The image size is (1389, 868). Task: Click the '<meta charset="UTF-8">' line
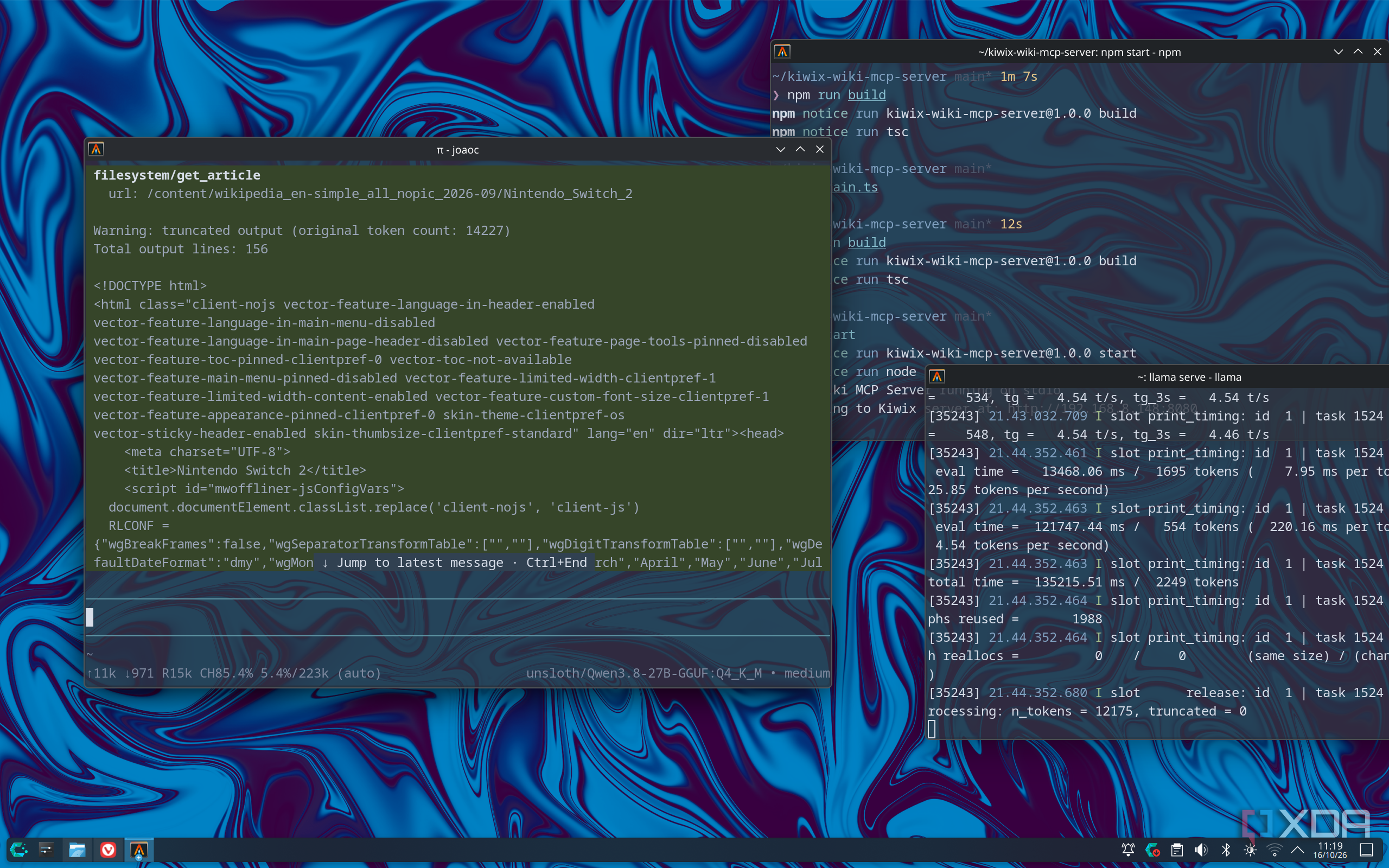[207, 452]
